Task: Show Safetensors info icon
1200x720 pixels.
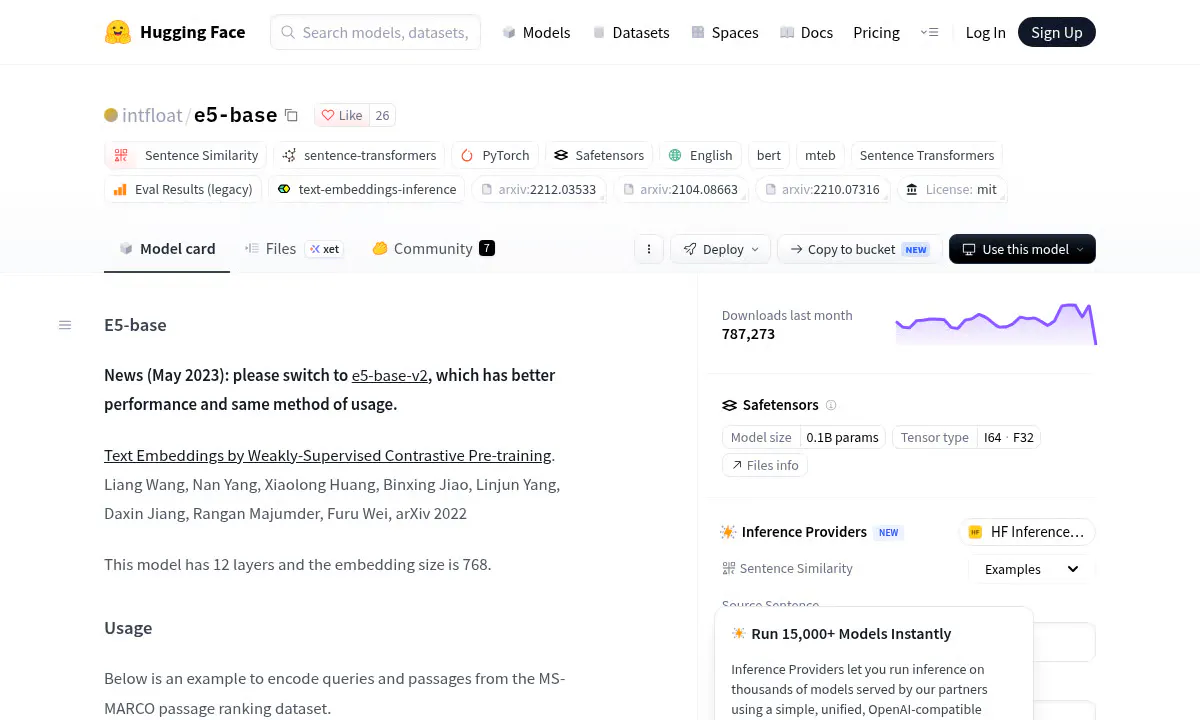Action: point(831,405)
